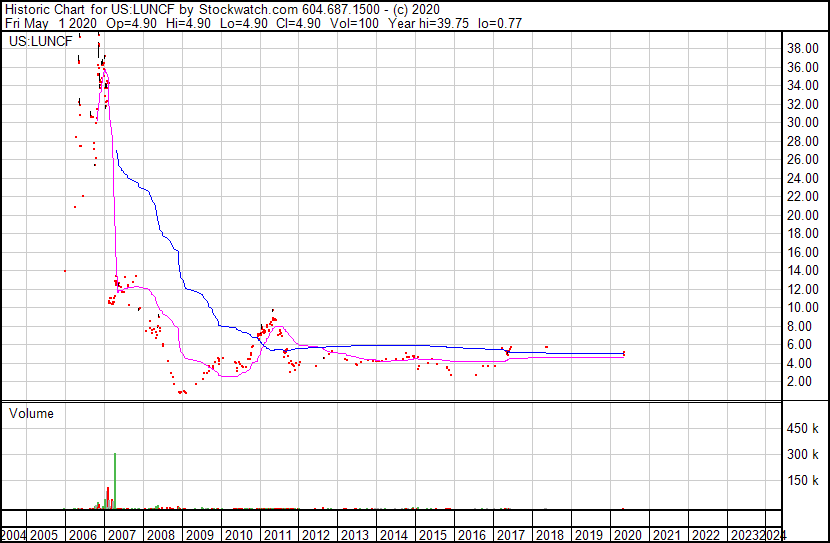830x543 pixels.
Task: Click the last red price point in 2020
Action: [x=624, y=353]
